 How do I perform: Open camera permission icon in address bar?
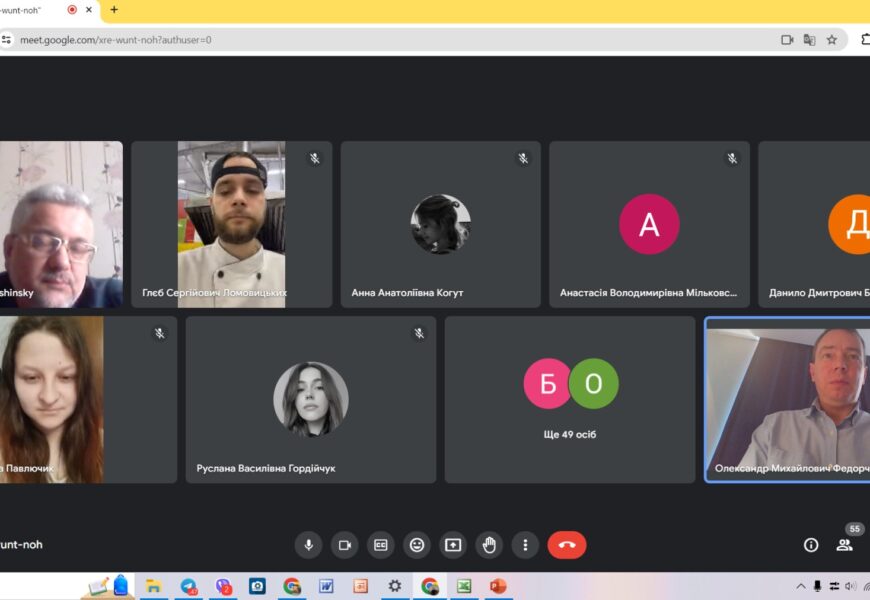coord(787,40)
